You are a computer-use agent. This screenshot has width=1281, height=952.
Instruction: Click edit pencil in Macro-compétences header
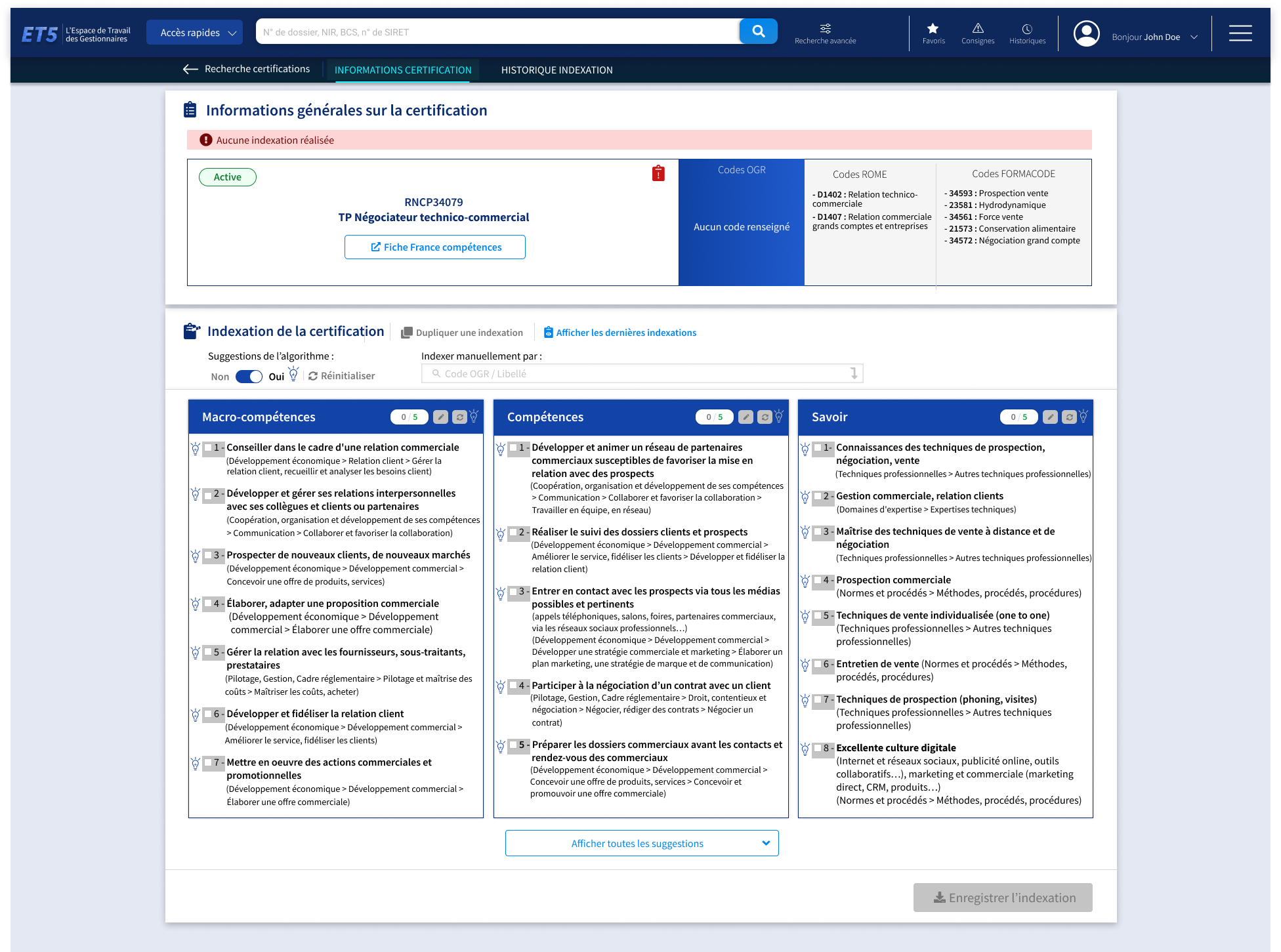point(440,417)
